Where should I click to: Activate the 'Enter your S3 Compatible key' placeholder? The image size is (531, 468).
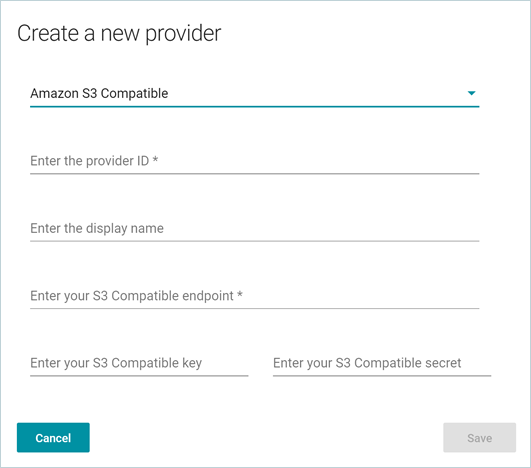(116, 363)
